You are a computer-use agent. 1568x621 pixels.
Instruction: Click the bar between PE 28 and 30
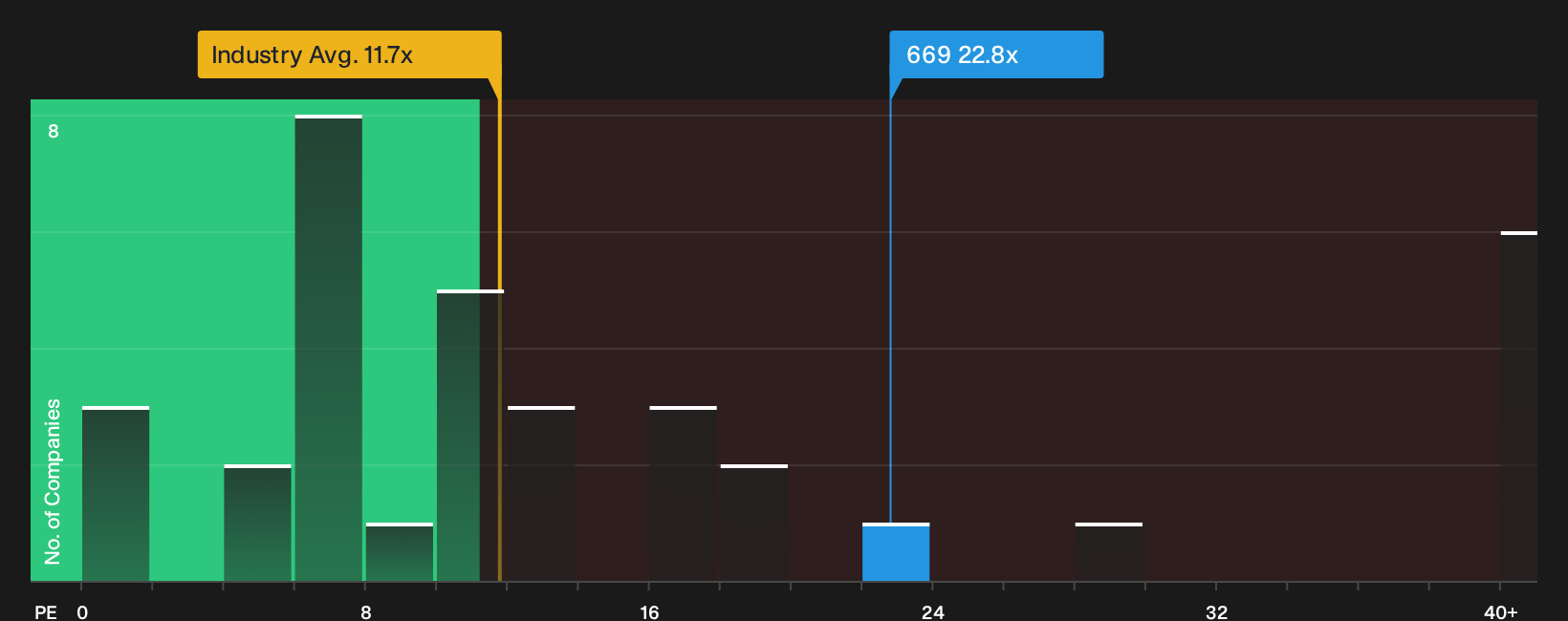1109,552
